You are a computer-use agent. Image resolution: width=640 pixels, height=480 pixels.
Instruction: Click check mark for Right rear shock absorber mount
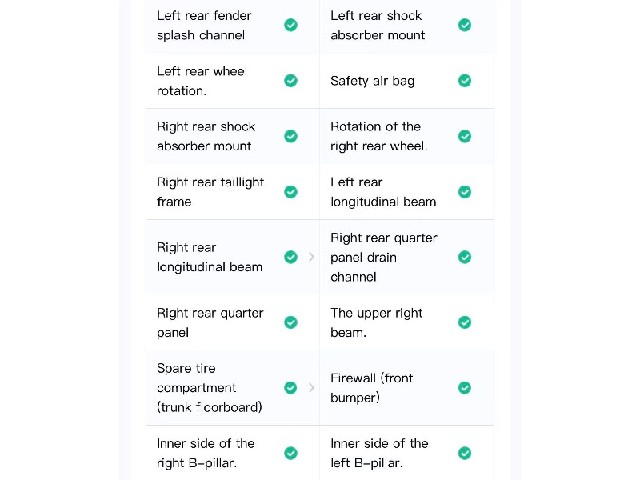tap(291, 136)
